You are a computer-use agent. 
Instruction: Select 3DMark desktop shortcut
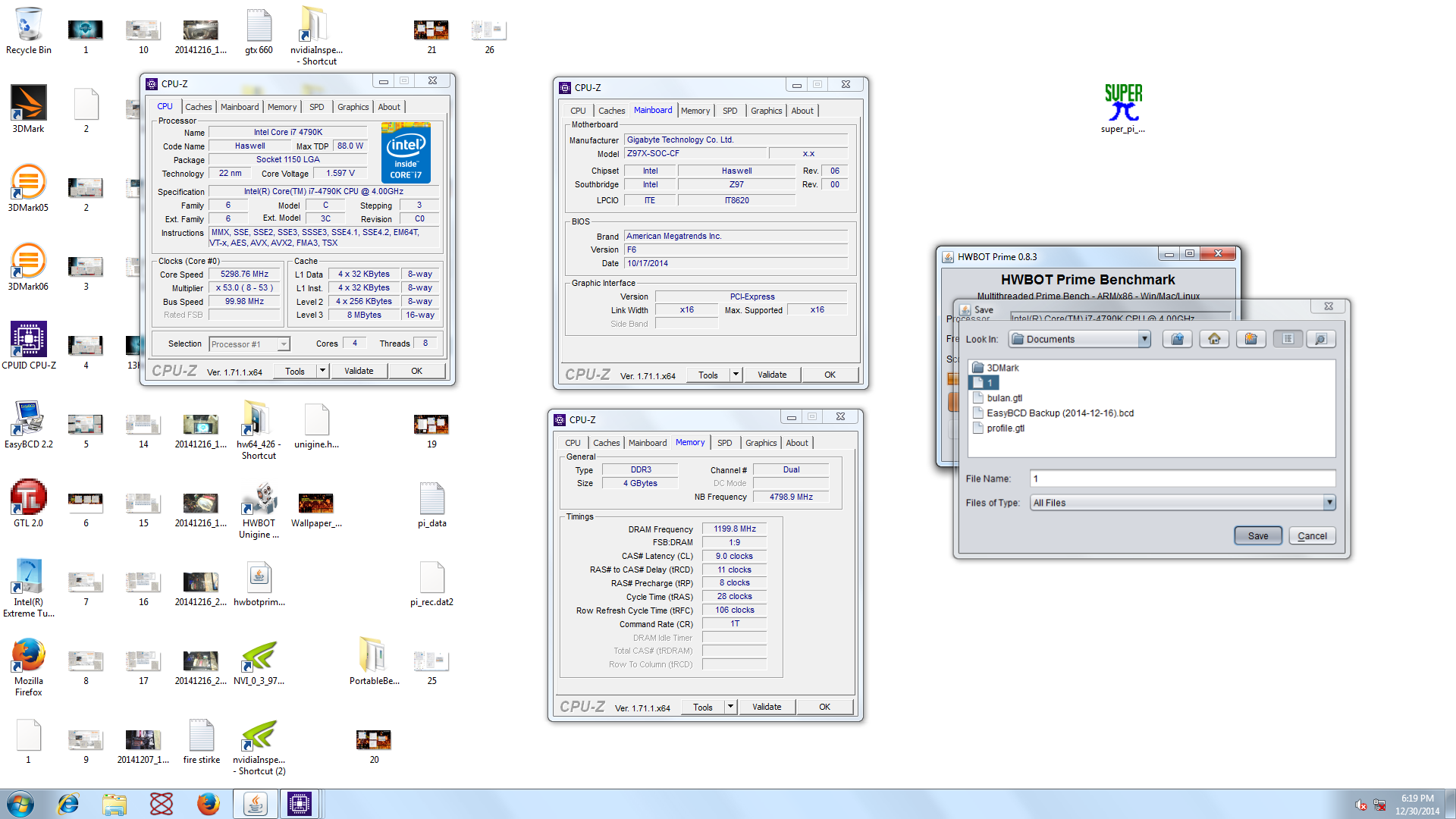click(29, 110)
